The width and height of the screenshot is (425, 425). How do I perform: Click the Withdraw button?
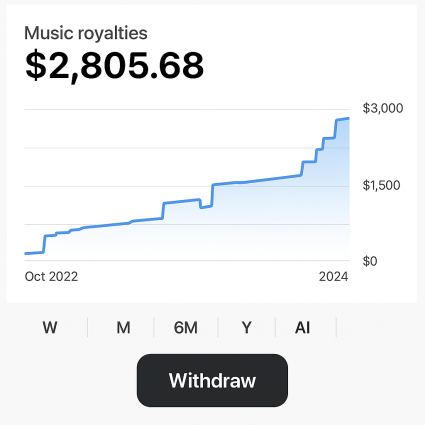click(x=212, y=380)
